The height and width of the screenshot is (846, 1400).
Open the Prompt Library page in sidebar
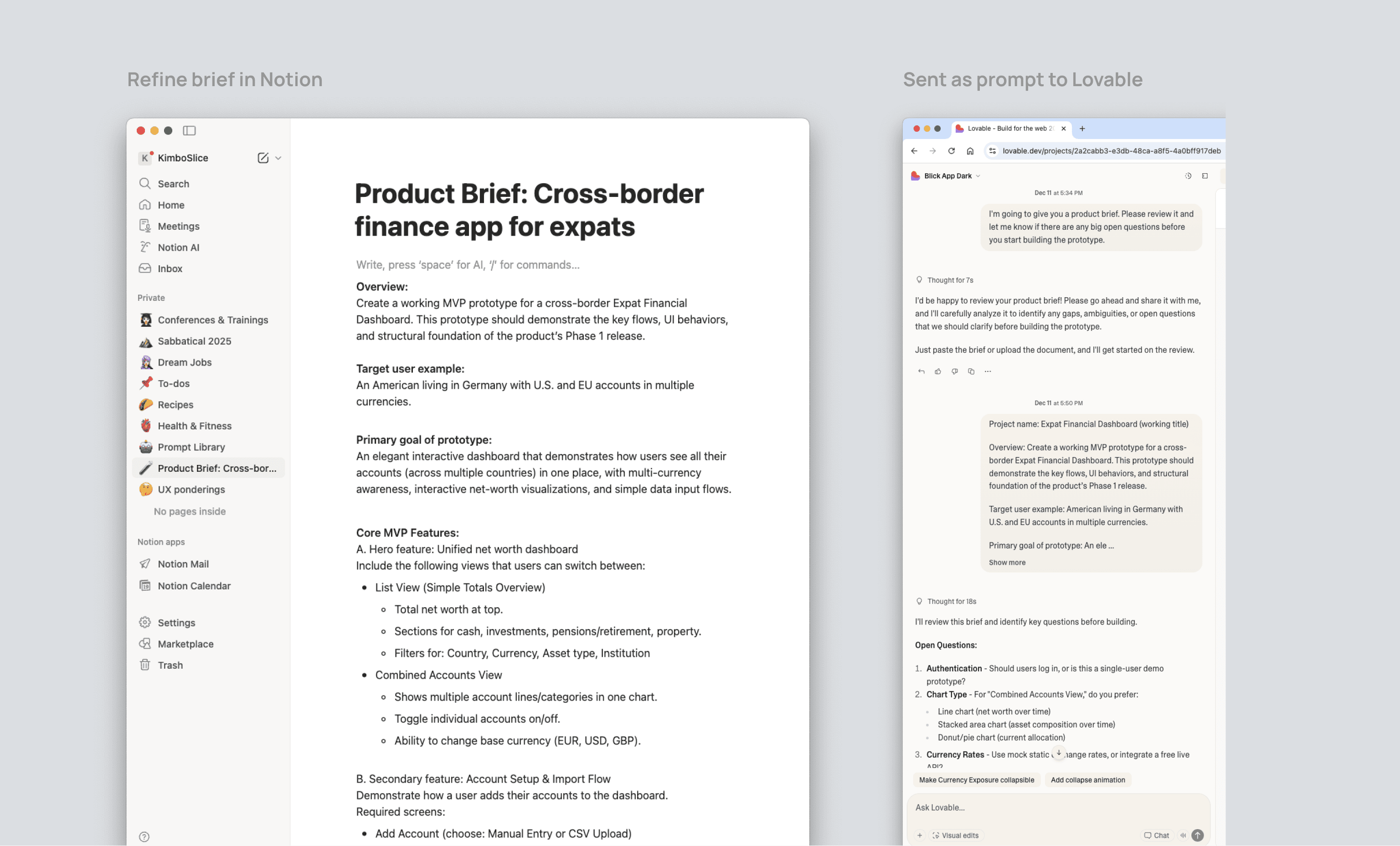[191, 447]
